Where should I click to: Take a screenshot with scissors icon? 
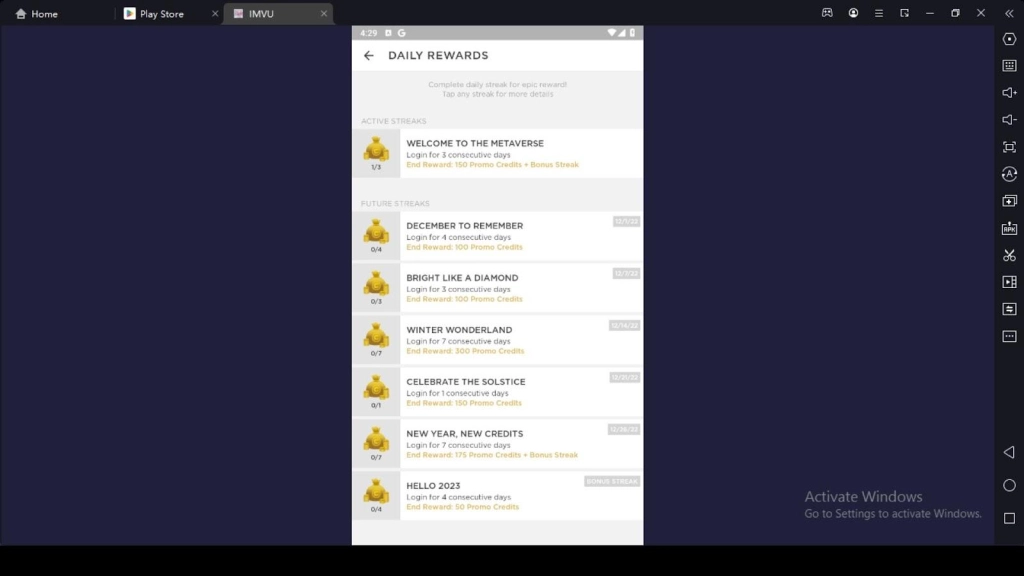pos(1009,255)
